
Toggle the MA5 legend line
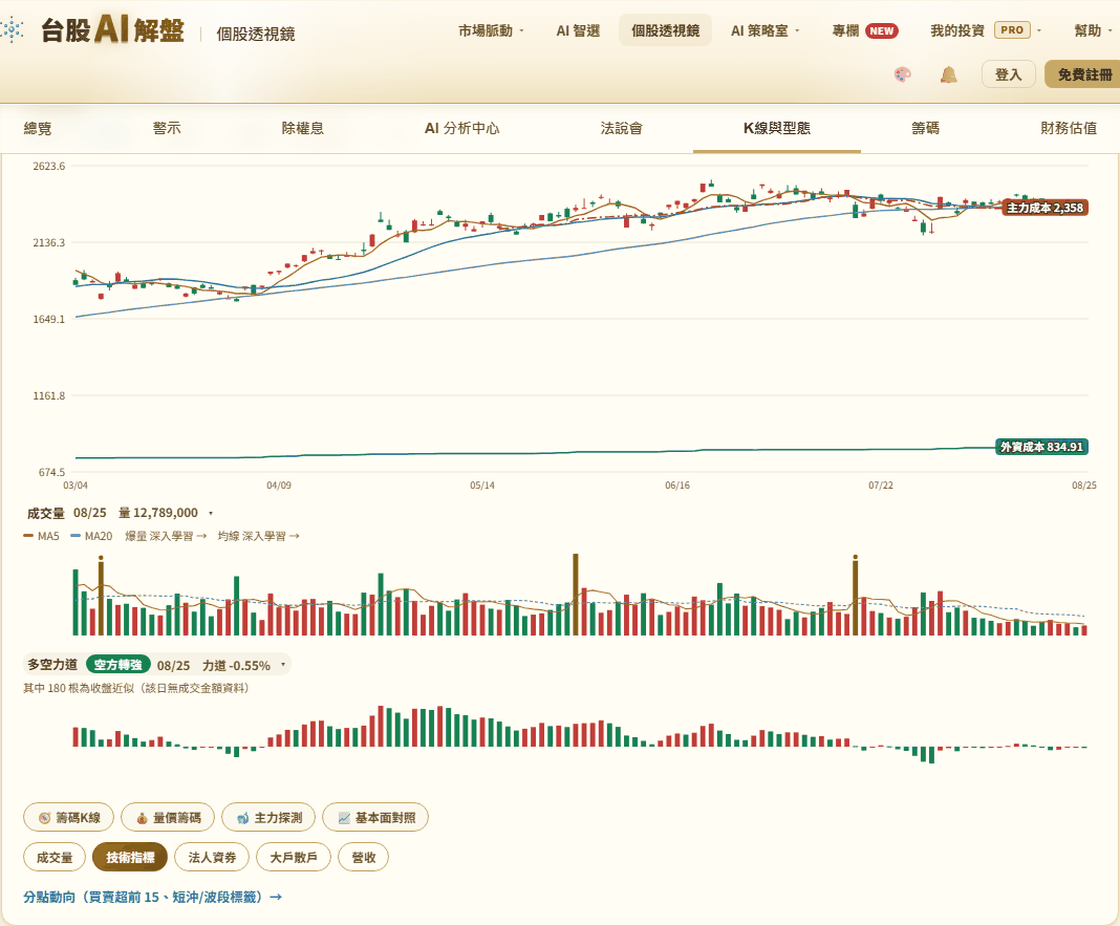click(41, 536)
